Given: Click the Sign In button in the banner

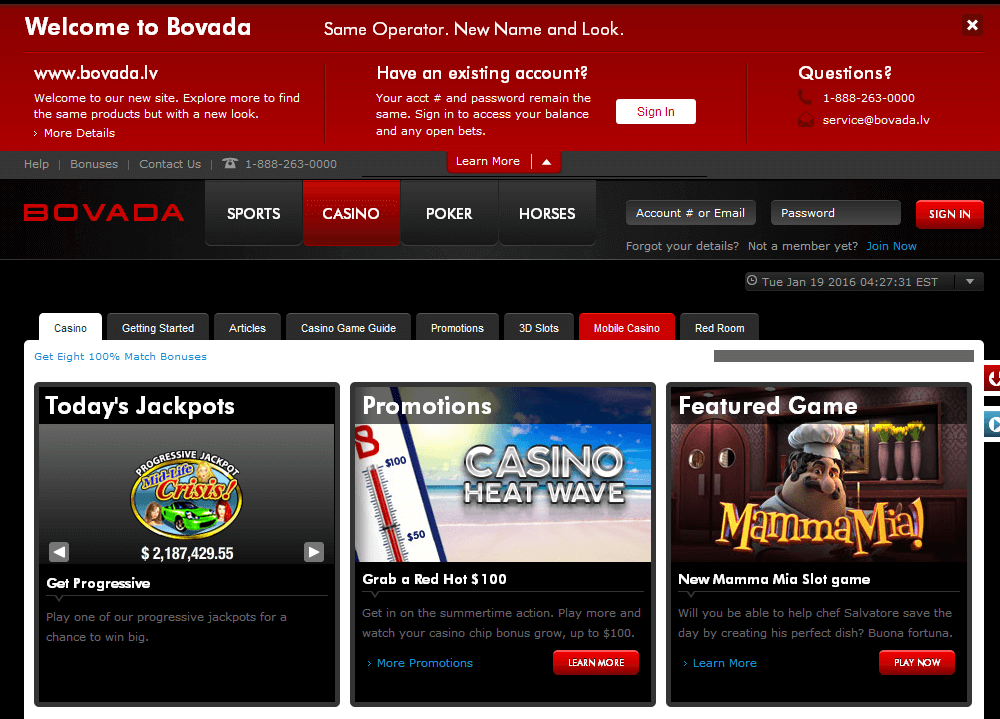Looking at the screenshot, I should pyautogui.click(x=655, y=111).
